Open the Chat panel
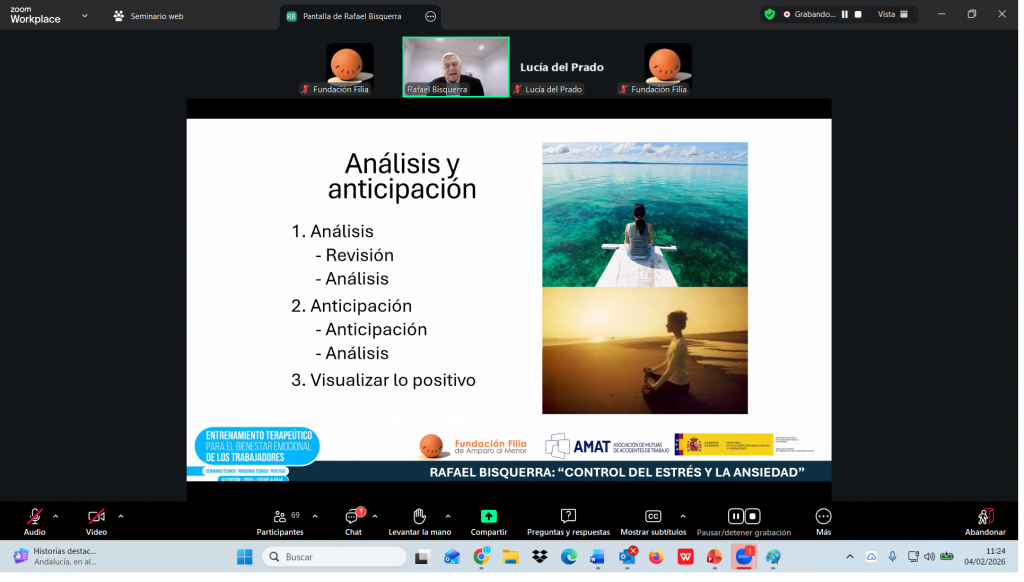This screenshot has width=1024, height=582. click(x=353, y=517)
